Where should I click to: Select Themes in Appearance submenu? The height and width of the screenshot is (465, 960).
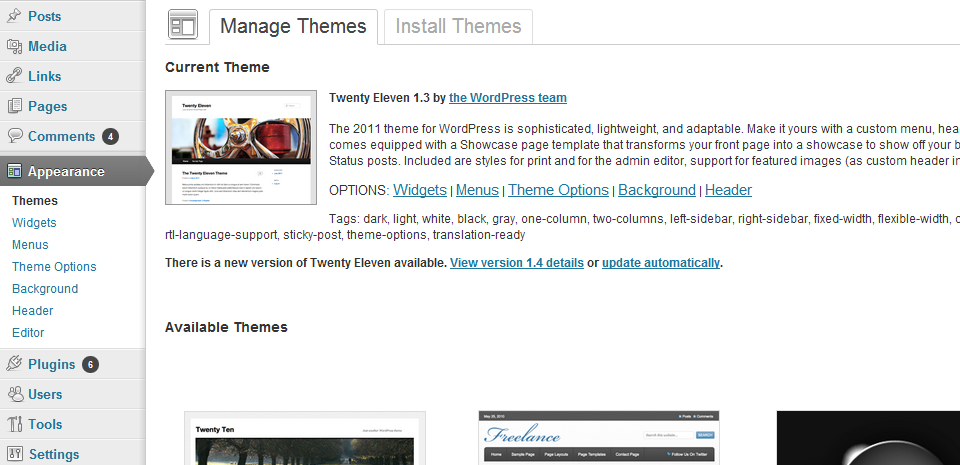(35, 201)
